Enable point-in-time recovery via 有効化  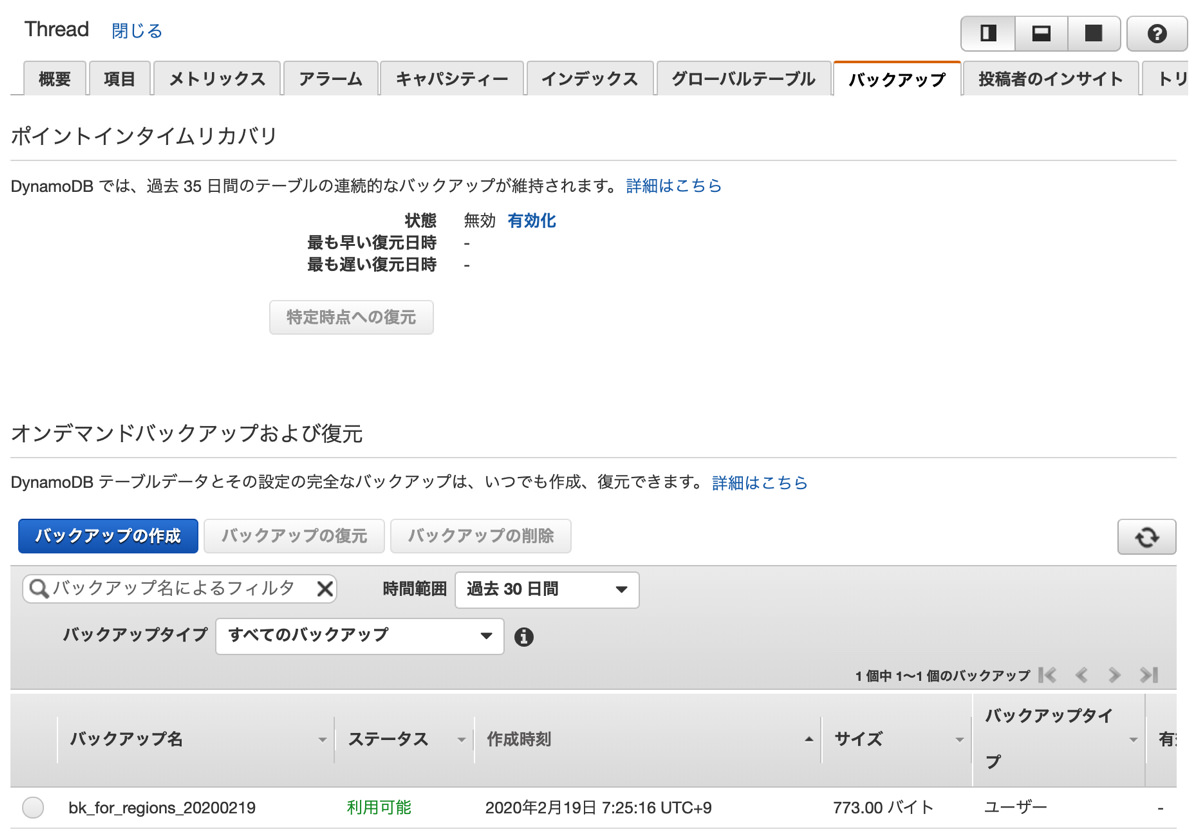[x=531, y=221]
